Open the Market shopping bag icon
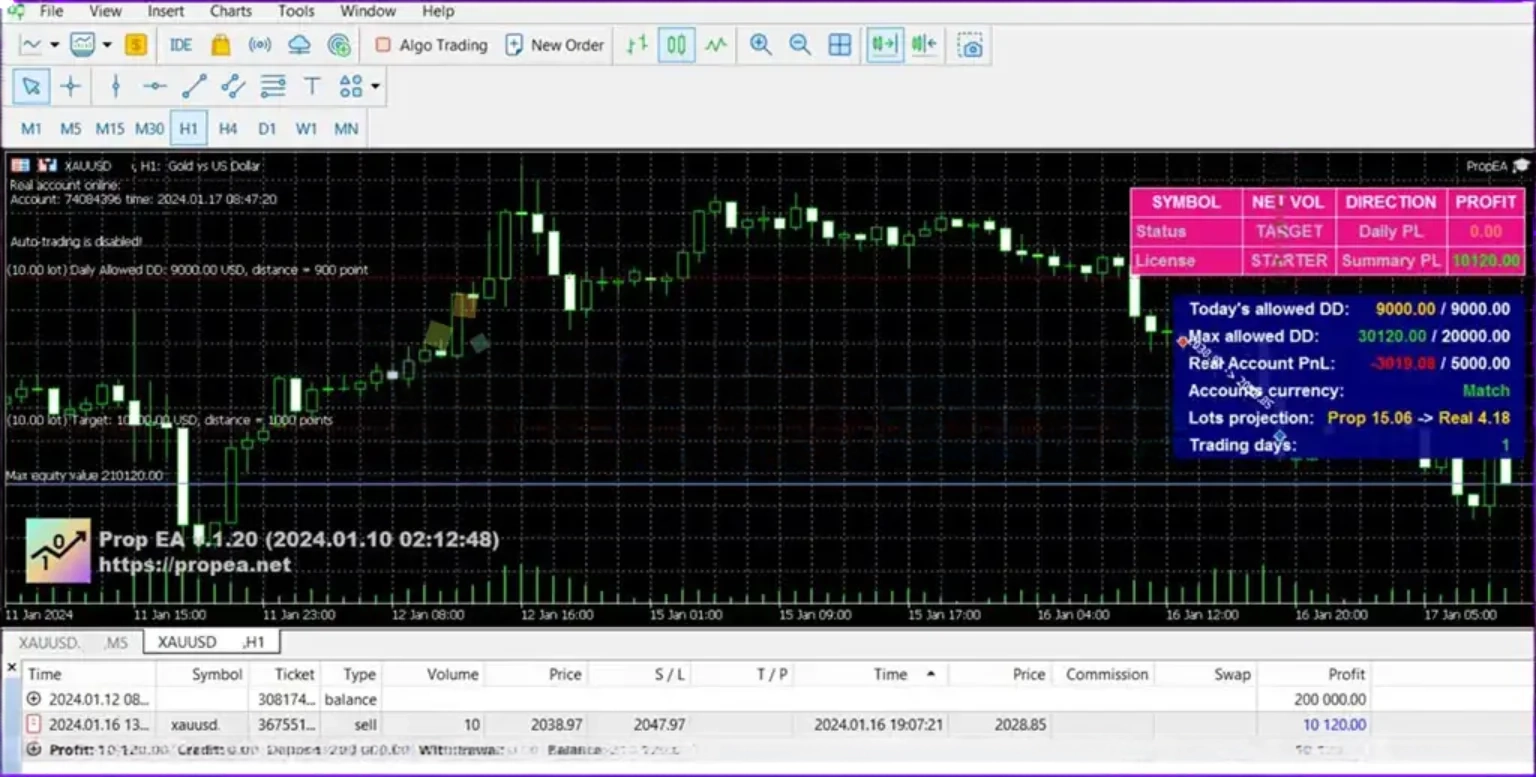This screenshot has width=1536, height=777. (x=221, y=45)
